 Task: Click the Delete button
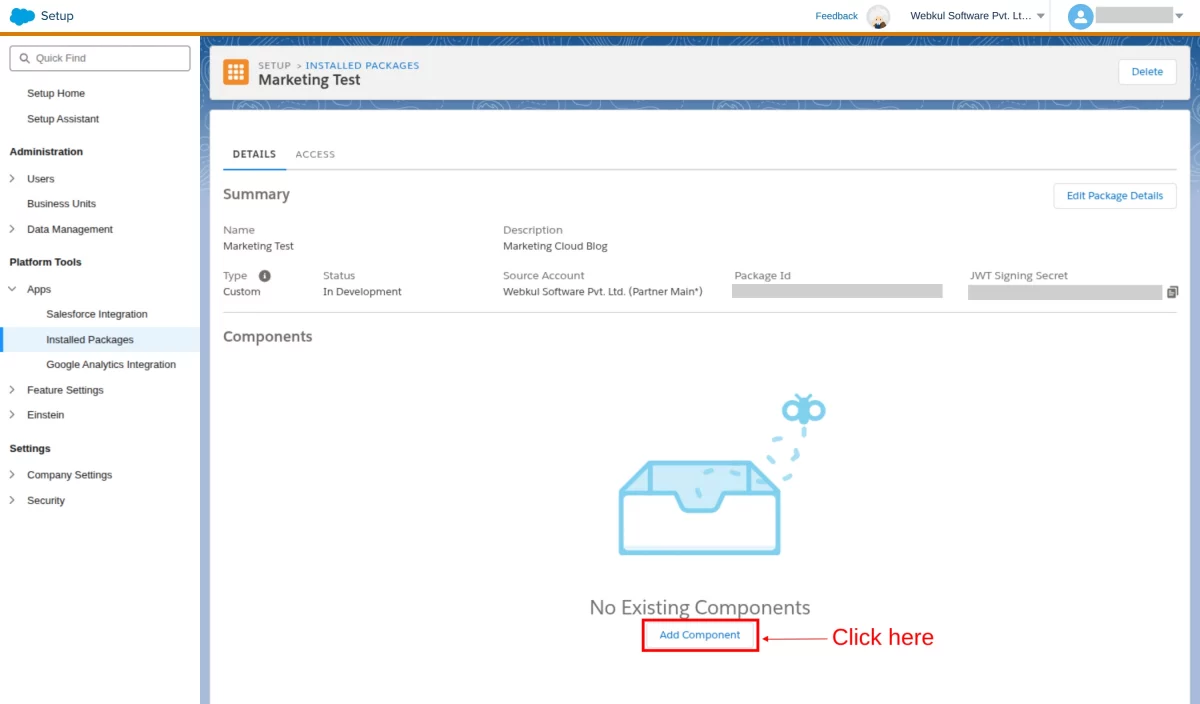pos(1147,72)
